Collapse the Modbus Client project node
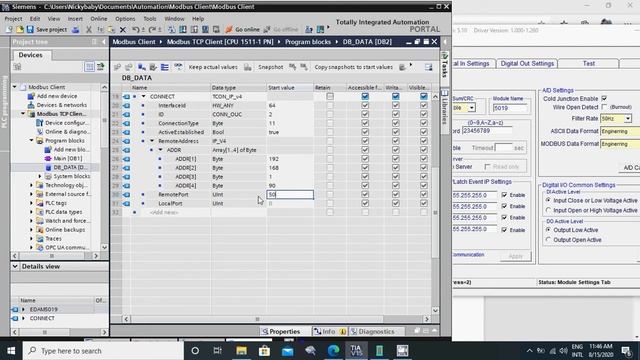640x360 pixels. (15, 87)
